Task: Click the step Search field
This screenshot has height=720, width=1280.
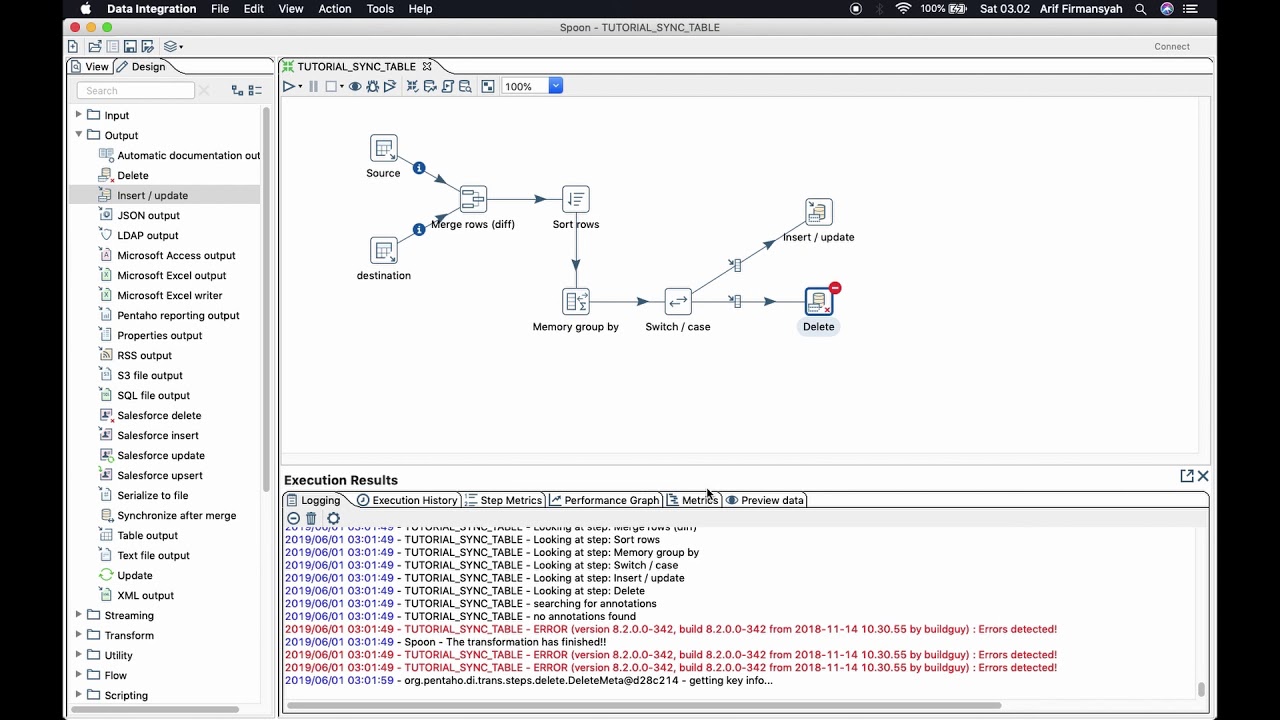Action: pyautogui.click(x=136, y=90)
